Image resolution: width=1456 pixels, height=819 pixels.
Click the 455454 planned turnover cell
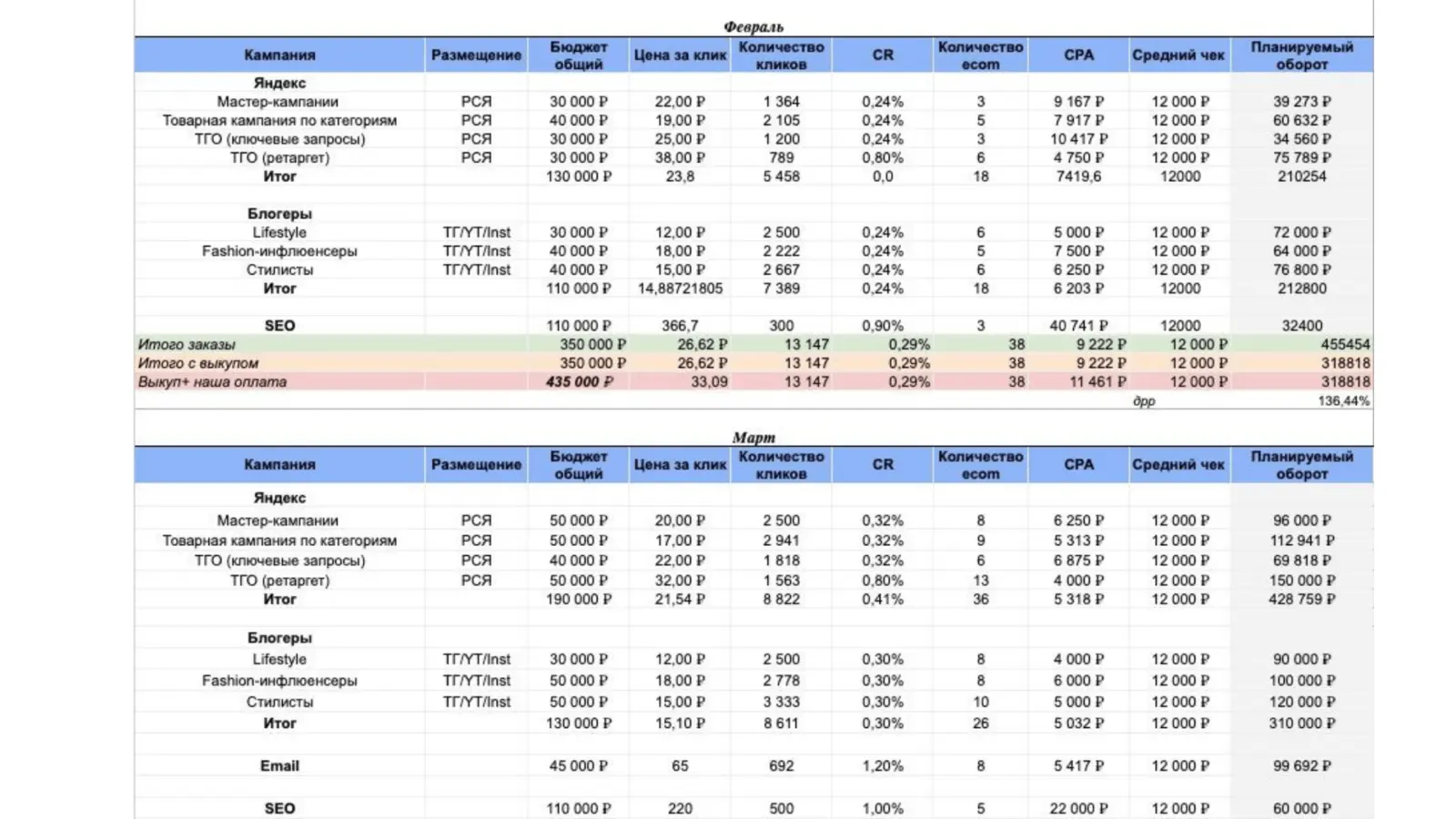tap(1345, 344)
